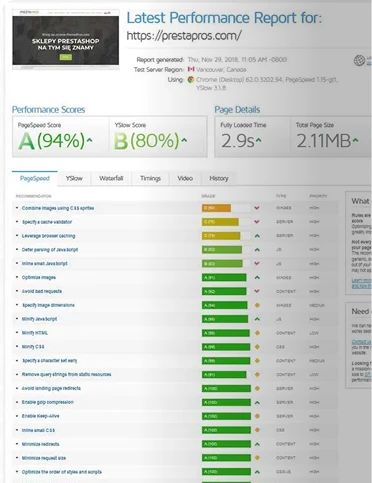Switch to the PageSpeed tab
The image size is (372, 483).
click(35, 178)
